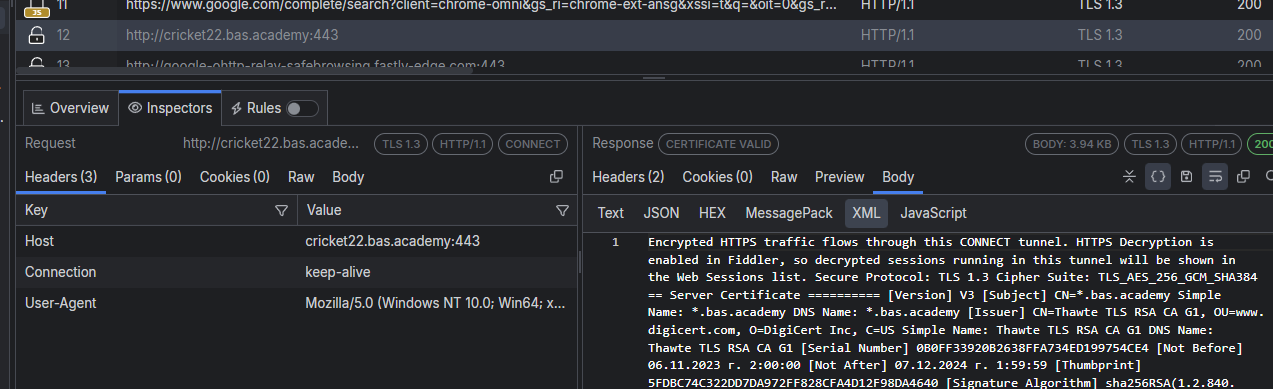
Task: Open the filter on the Key column
Action: pyautogui.click(x=281, y=210)
